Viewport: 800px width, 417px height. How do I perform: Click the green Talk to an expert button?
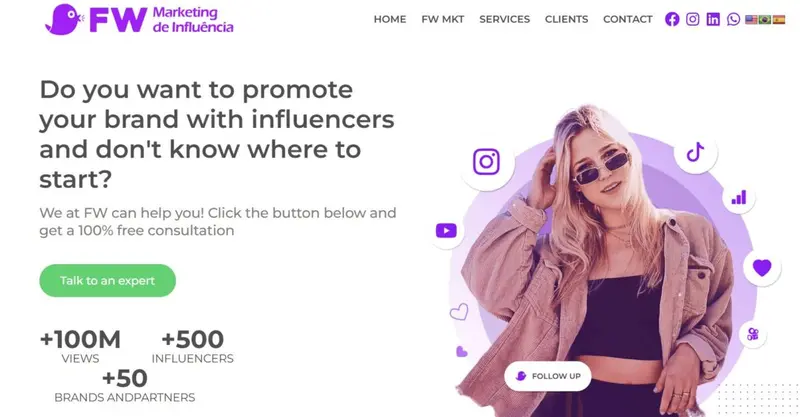click(108, 281)
